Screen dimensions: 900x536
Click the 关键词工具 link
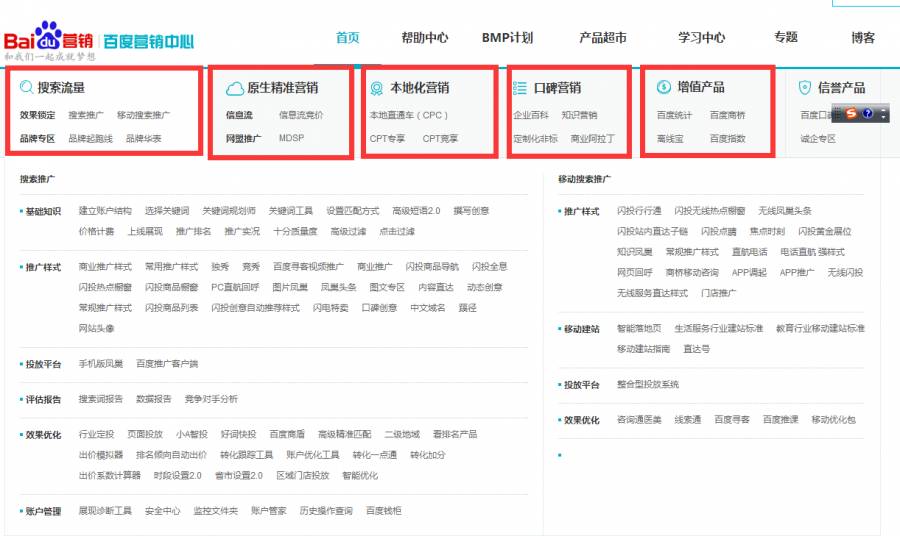pyautogui.click(x=291, y=211)
